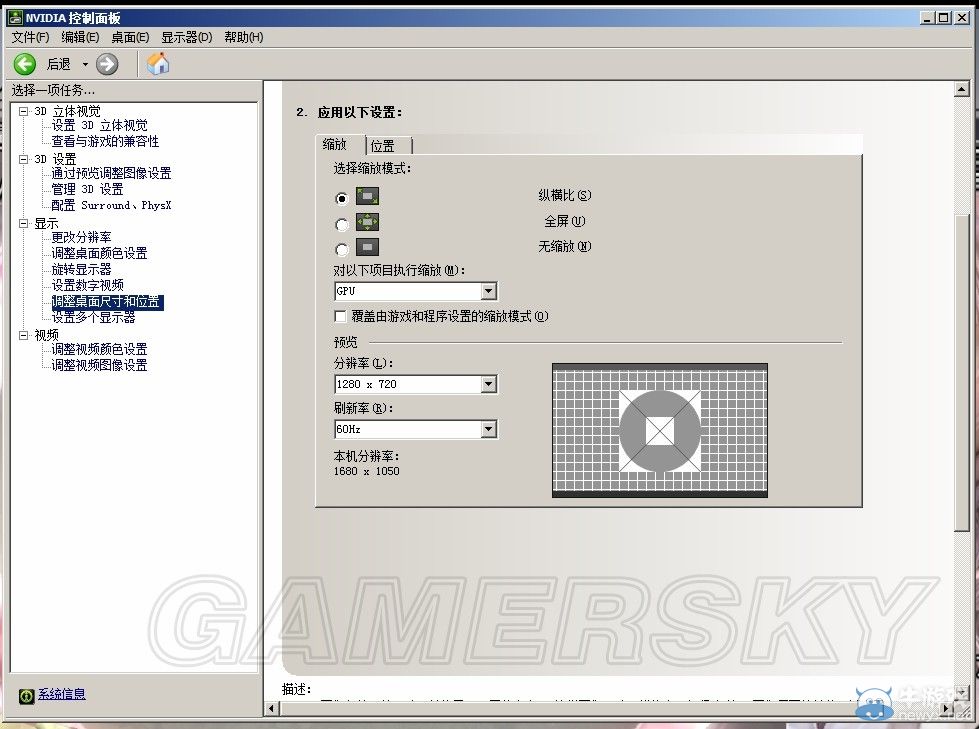Open the Home page icon
This screenshot has width=979, height=729.
tap(158, 64)
